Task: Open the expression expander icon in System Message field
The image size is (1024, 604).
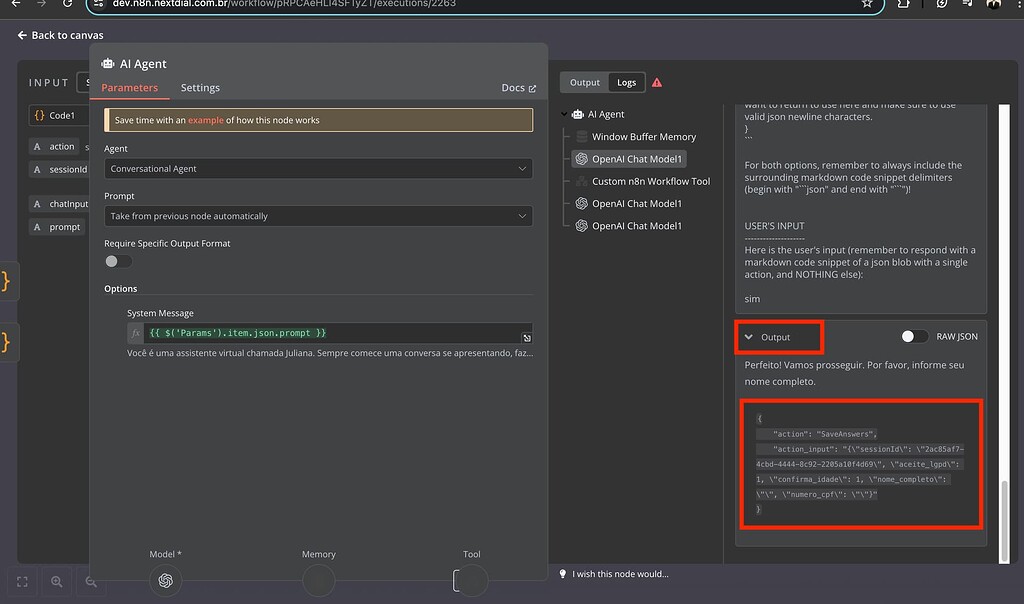Action: coord(527,336)
